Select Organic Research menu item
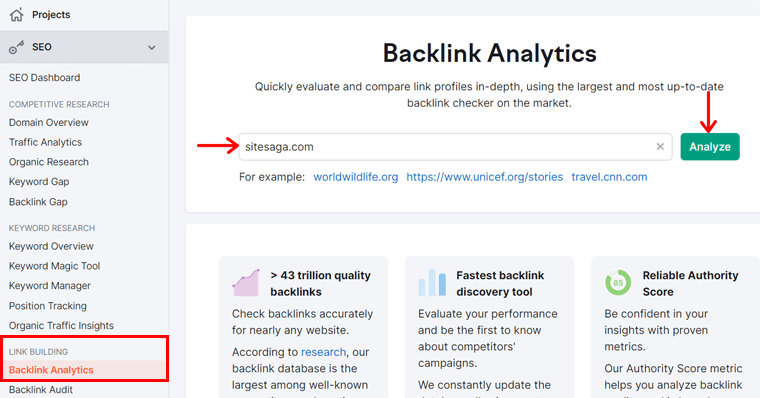Image resolution: width=760 pixels, height=398 pixels. [48, 162]
